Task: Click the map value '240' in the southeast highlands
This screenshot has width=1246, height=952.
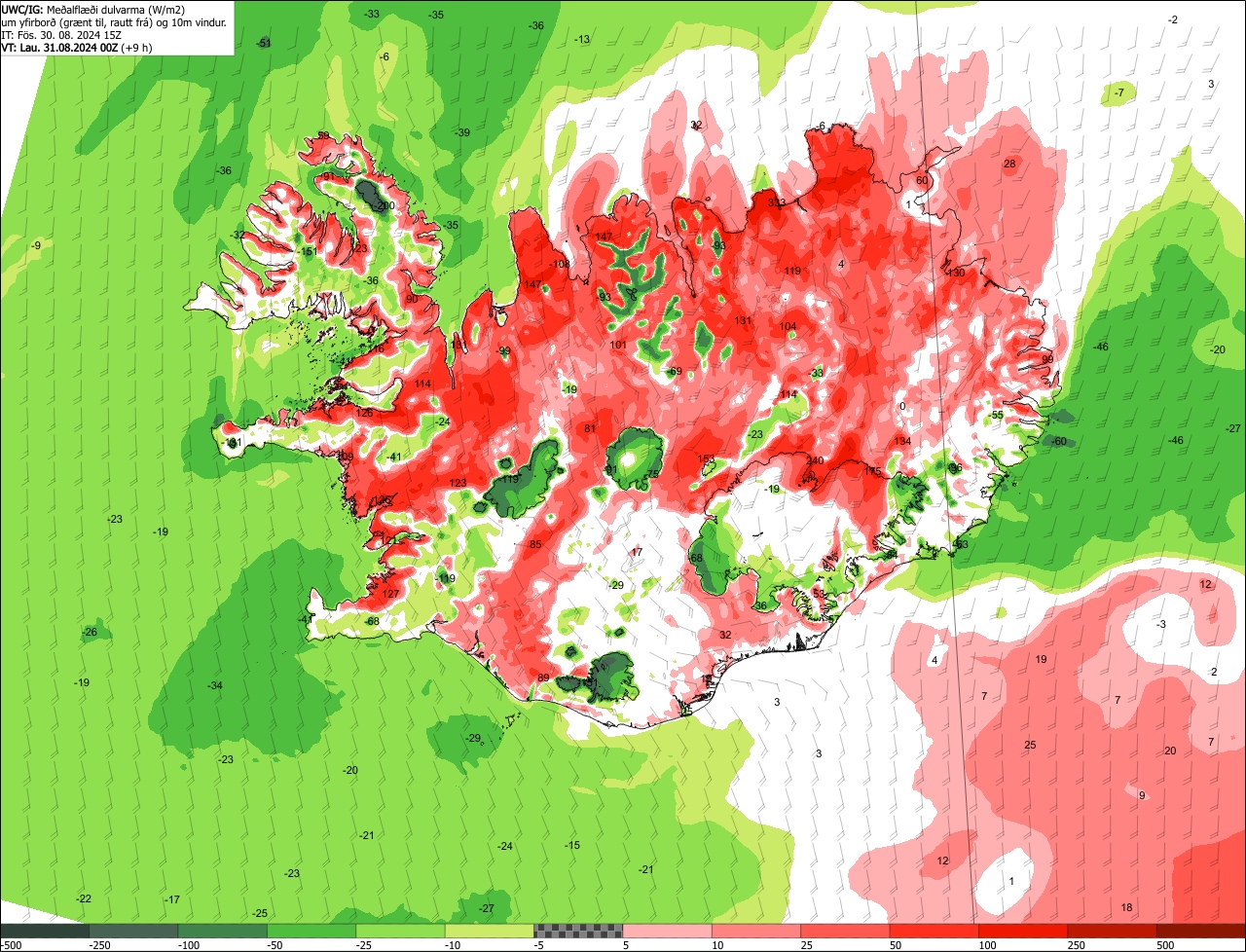Action: 815,460
